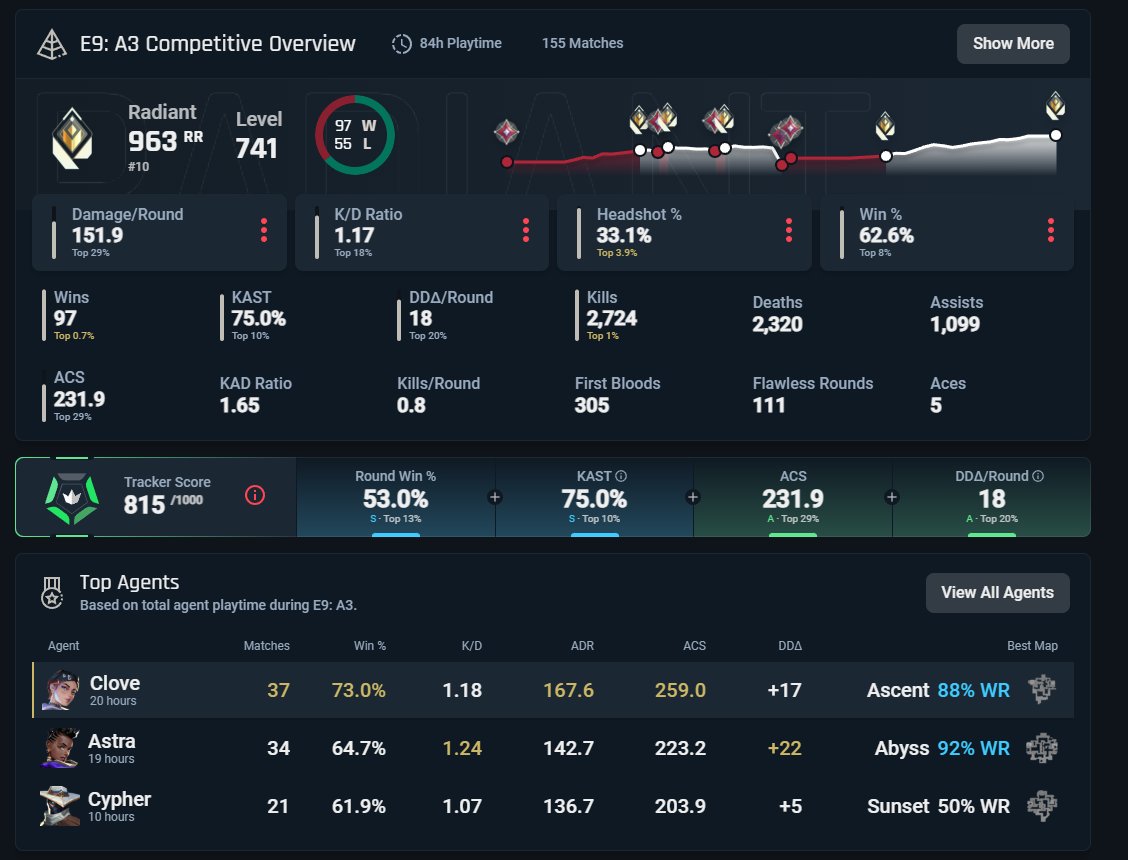This screenshot has width=1128, height=860.
Task: Click the Sunset map icon in Cypher row
Action: tap(1042, 805)
